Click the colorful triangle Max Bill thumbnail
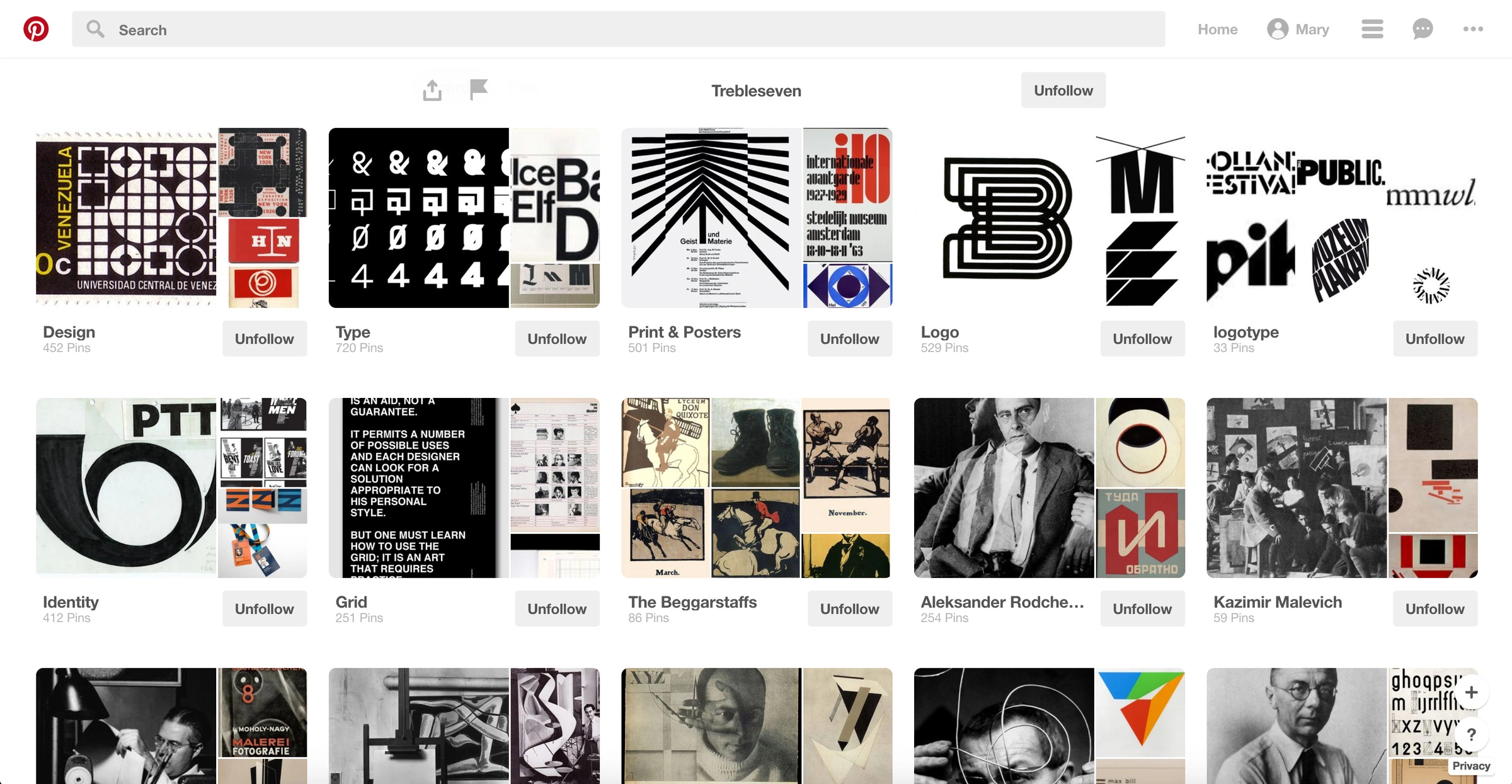This screenshot has height=784, width=1512. 1140,712
